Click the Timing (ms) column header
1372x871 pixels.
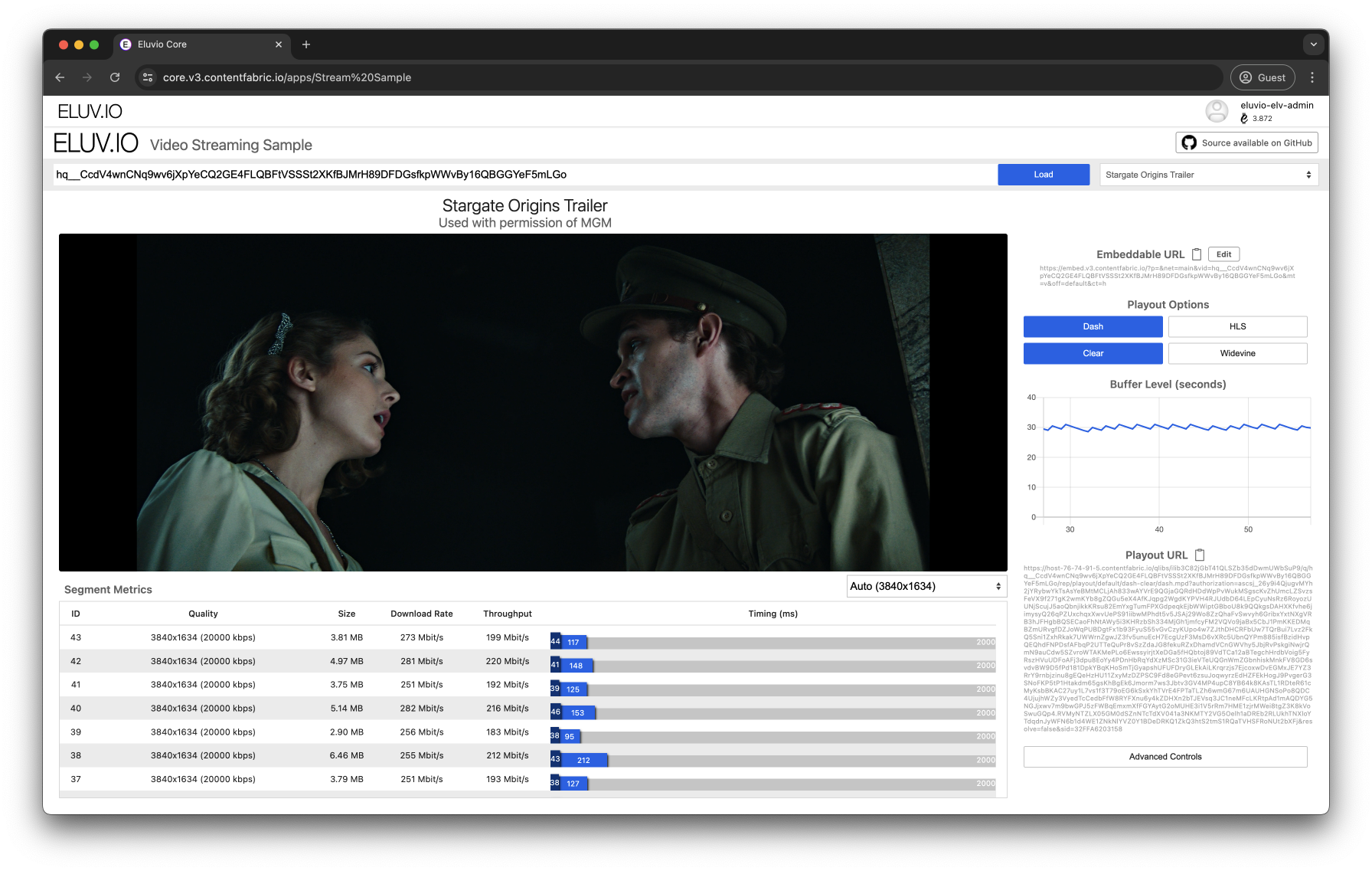(x=773, y=614)
